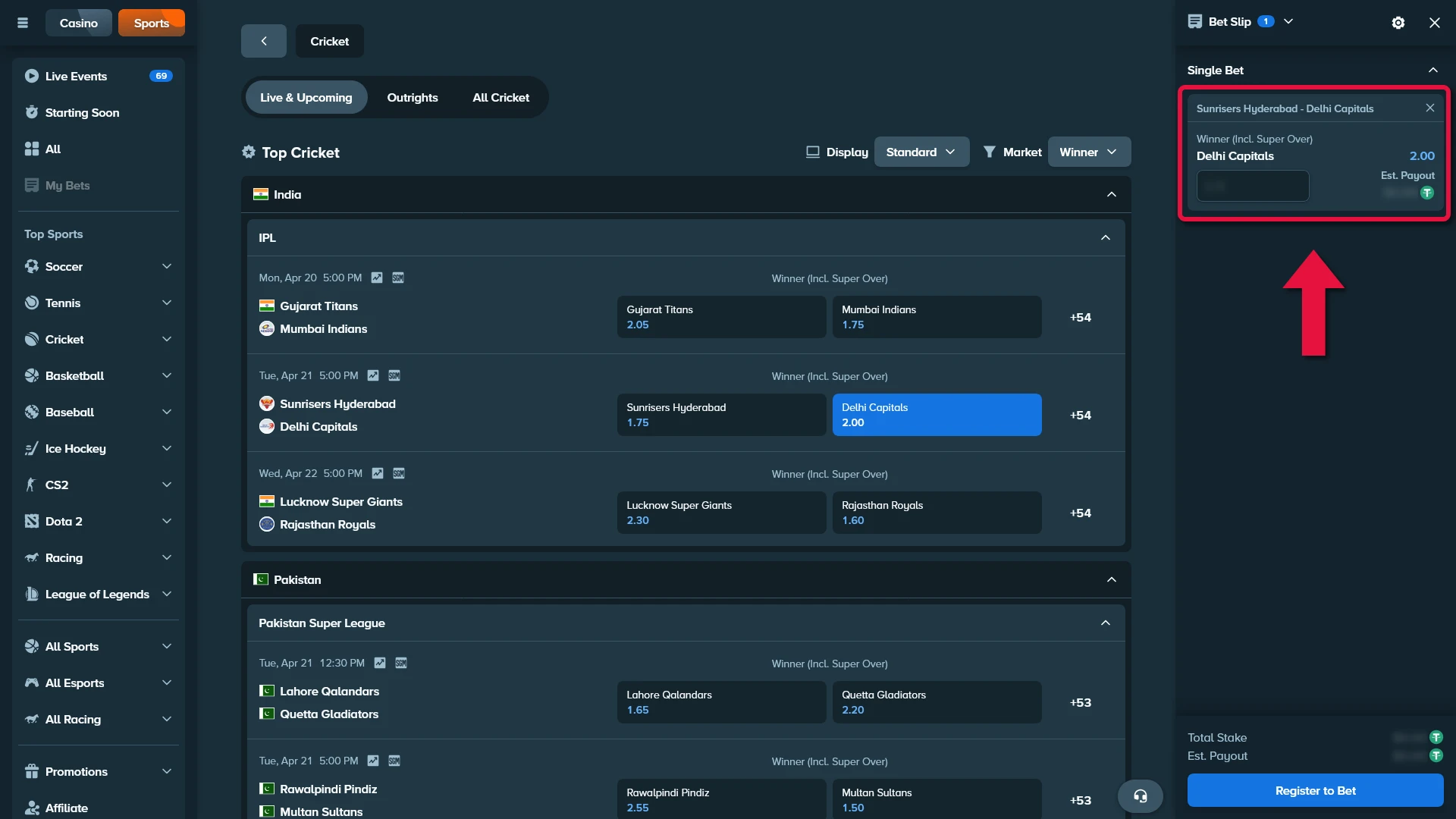Remove Sunrisers Hyderabad - Delhi Capitals bet
This screenshot has width=1456, height=819.
point(1430,108)
